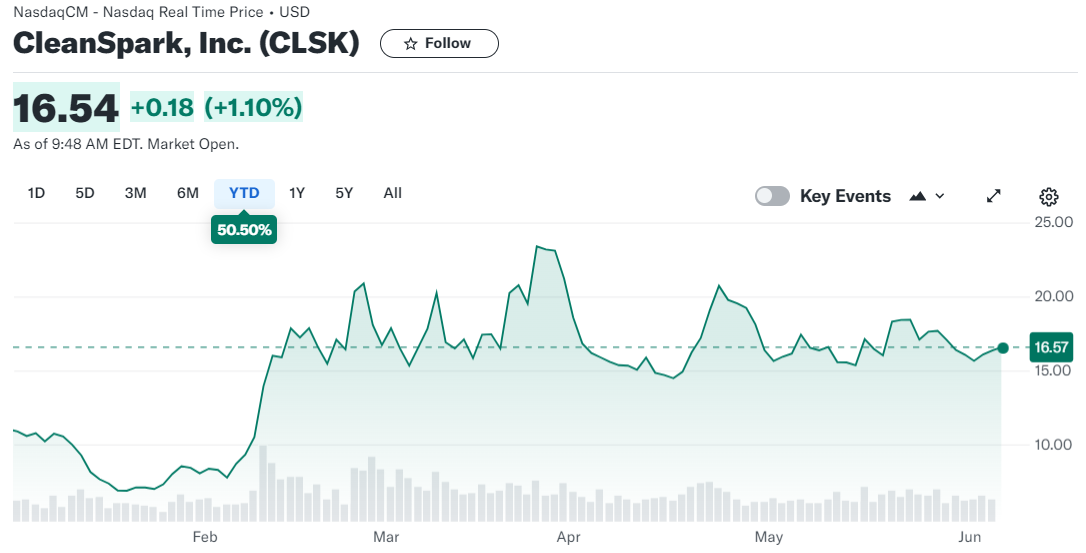Click the 50.50% YTD return badge
Viewport: 1086px width, 553px height.
(244, 230)
